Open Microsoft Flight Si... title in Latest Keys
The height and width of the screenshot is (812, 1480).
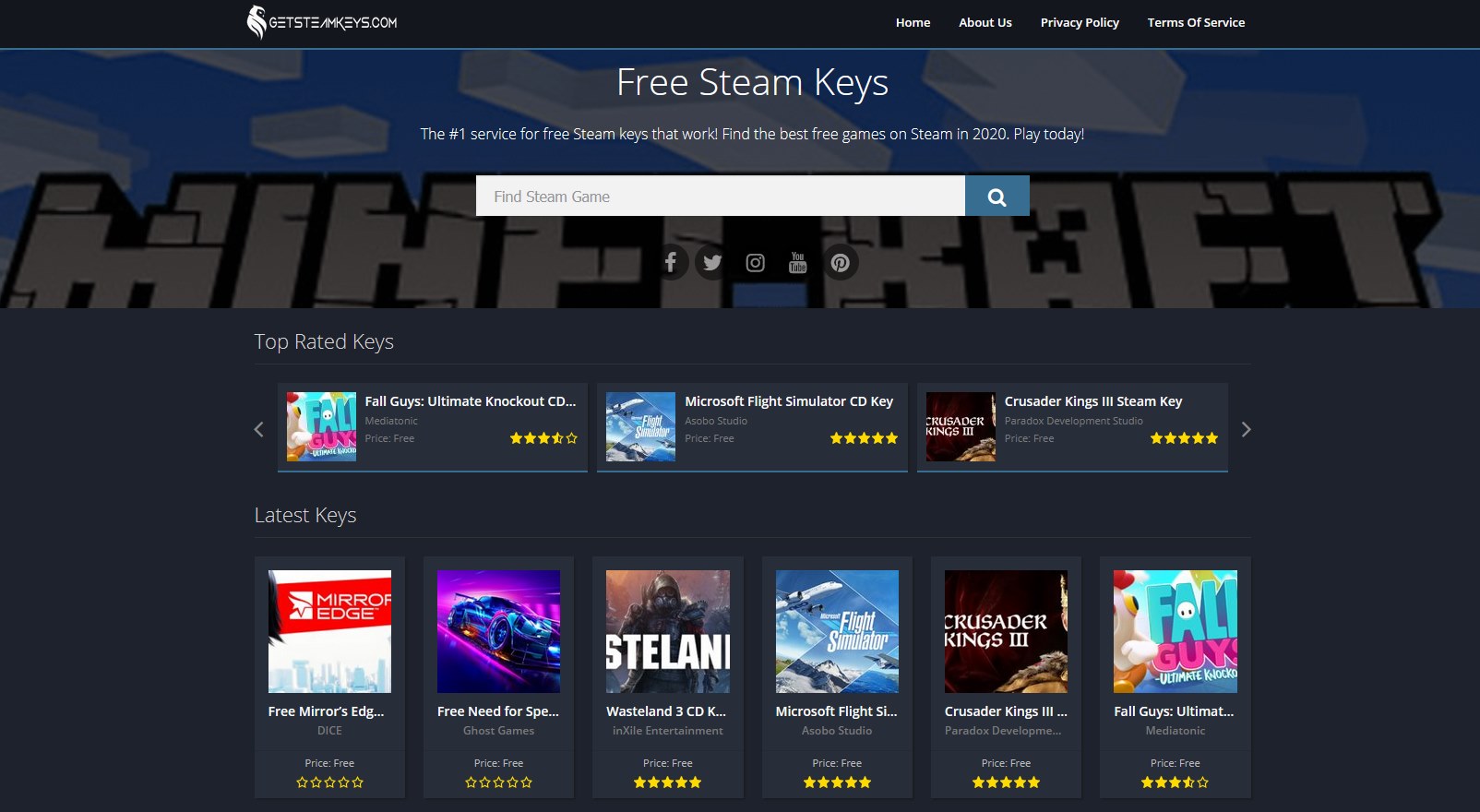[x=836, y=711]
